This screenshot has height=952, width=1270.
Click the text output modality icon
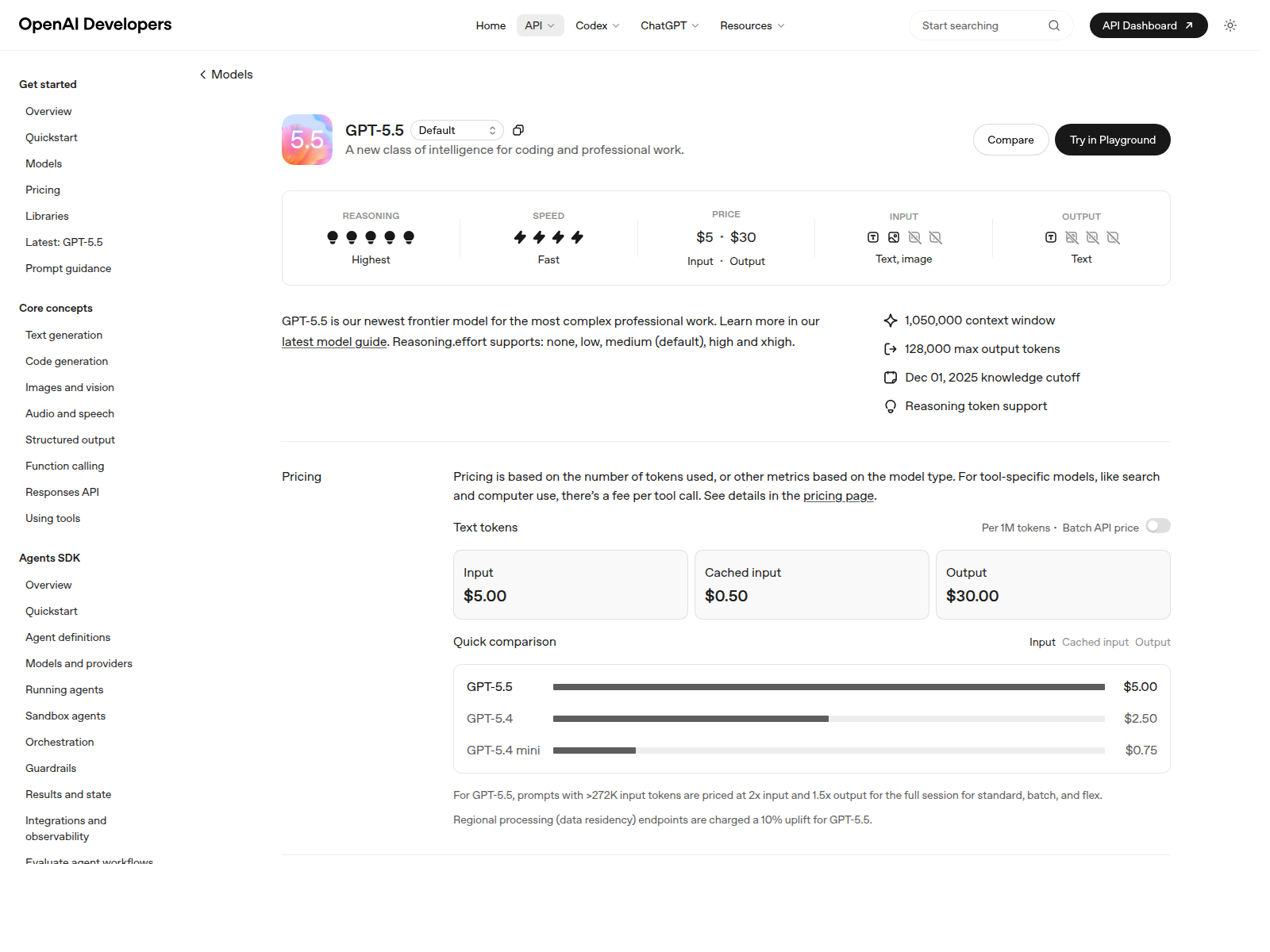click(1051, 237)
